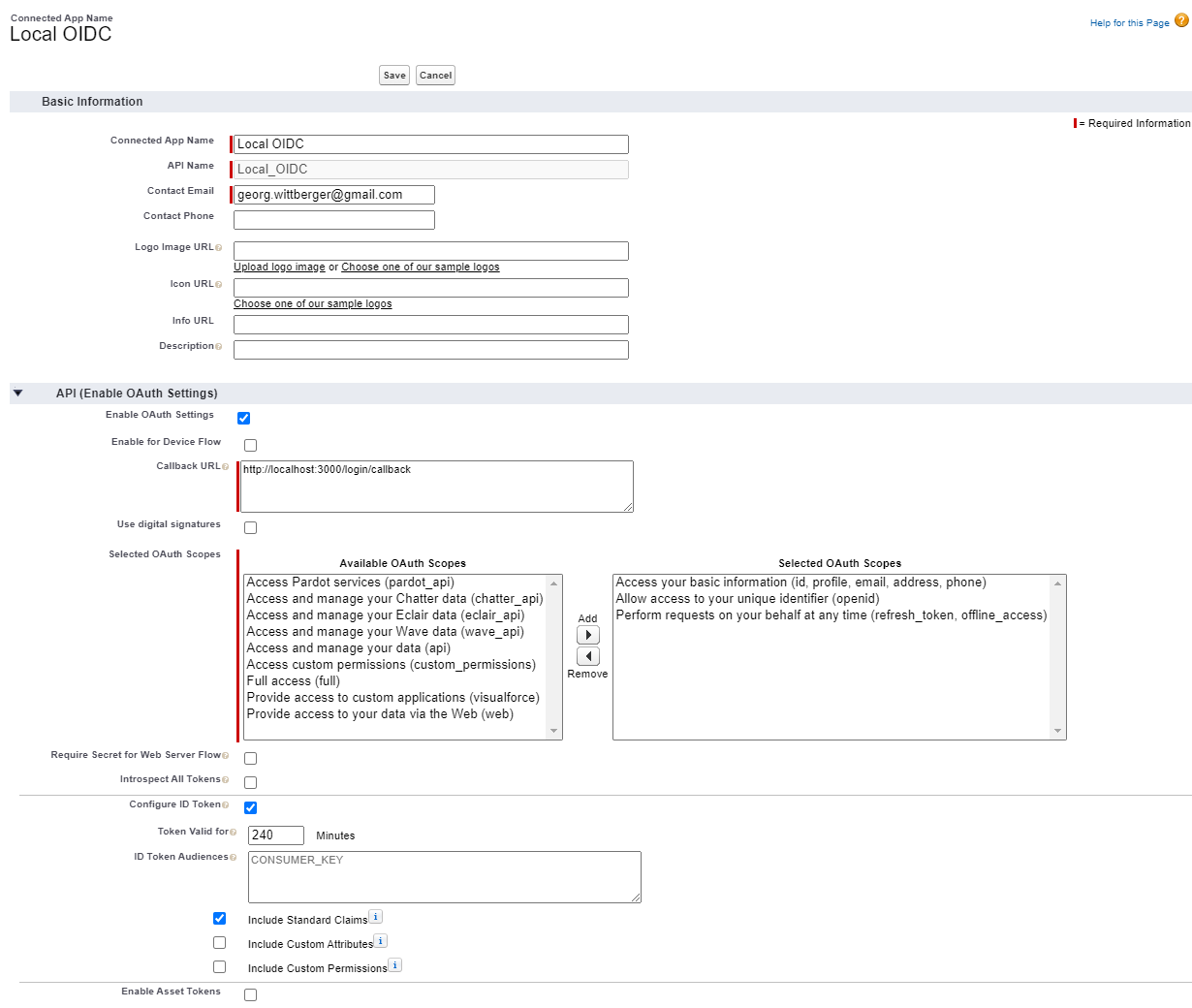Screen dimensions: 1192x1008
Task: Click the Callback URL text area
Action: coord(437,487)
